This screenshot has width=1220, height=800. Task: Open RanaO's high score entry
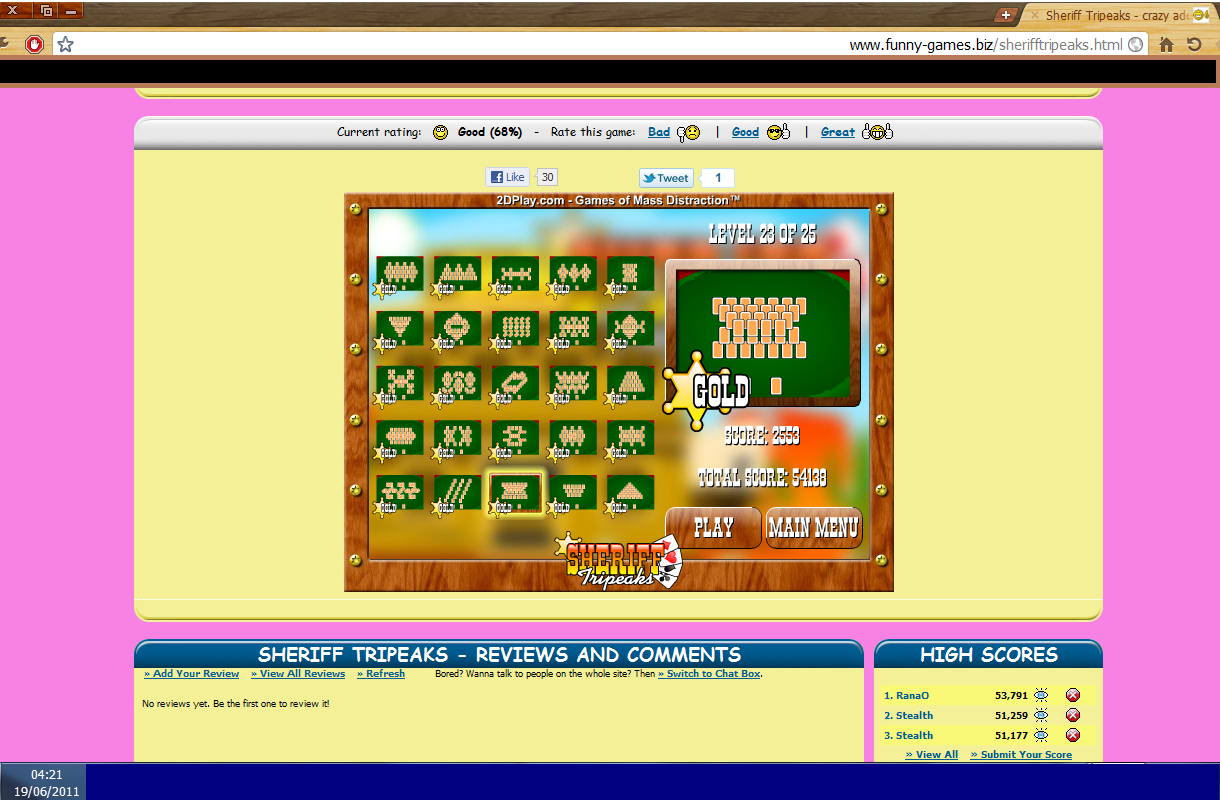pyautogui.click(x=913, y=695)
